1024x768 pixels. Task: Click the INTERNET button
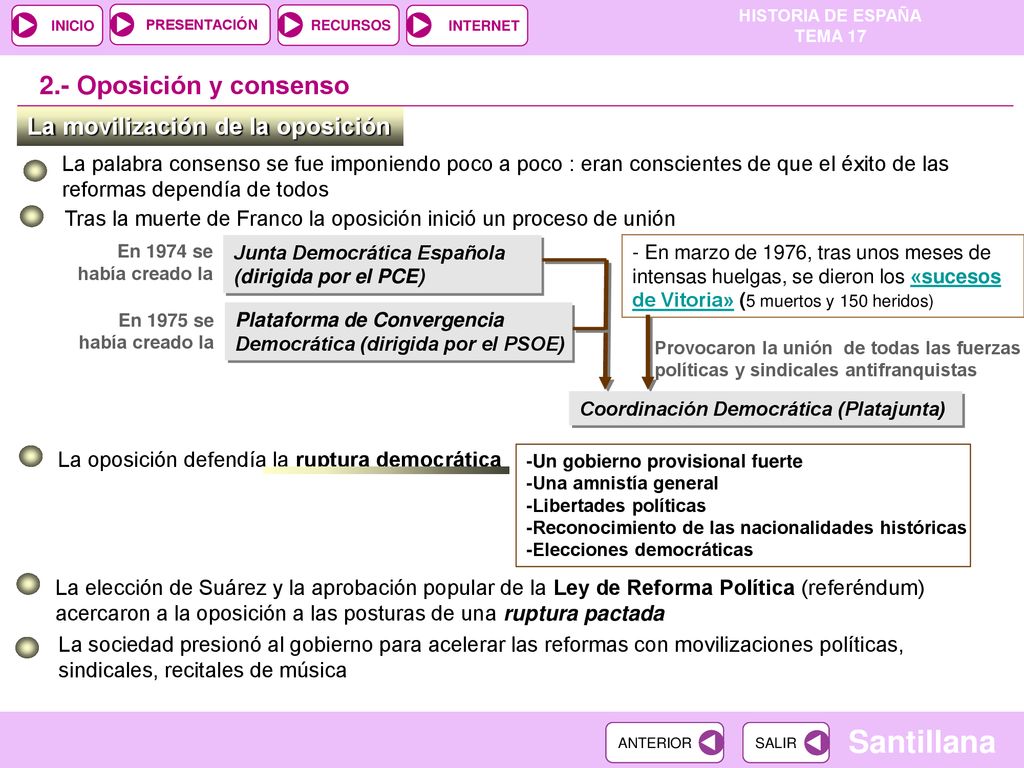tap(466, 25)
